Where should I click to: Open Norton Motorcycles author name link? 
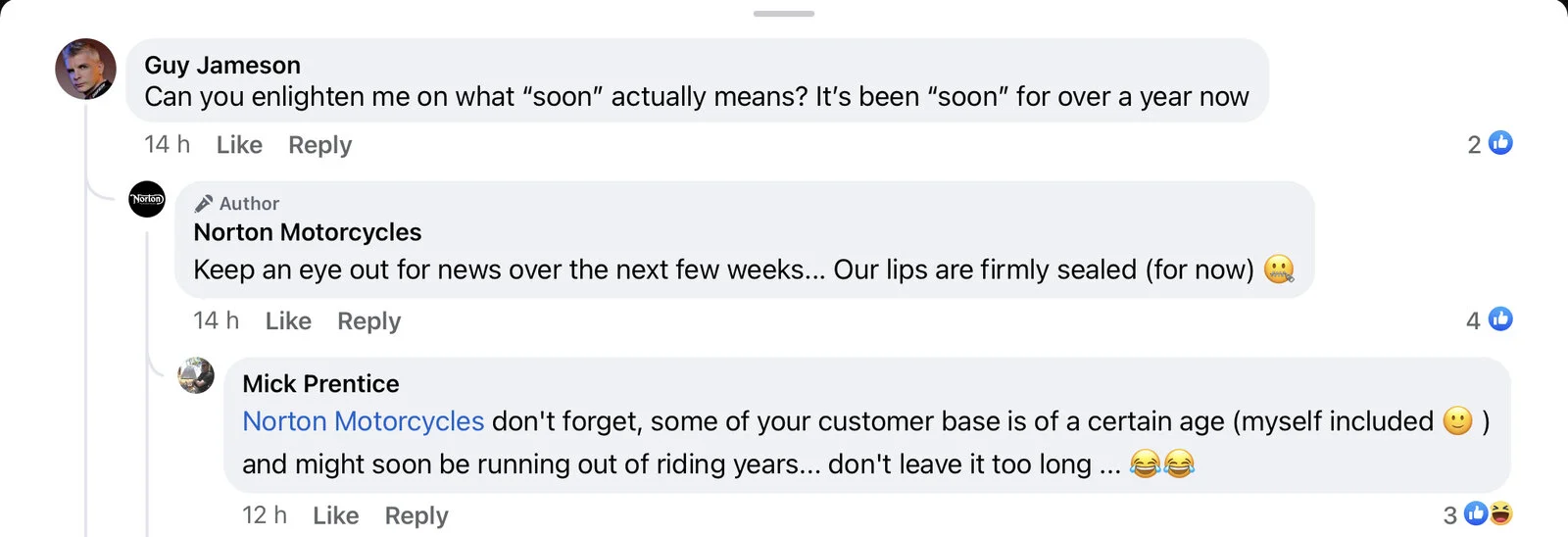click(x=307, y=232)
